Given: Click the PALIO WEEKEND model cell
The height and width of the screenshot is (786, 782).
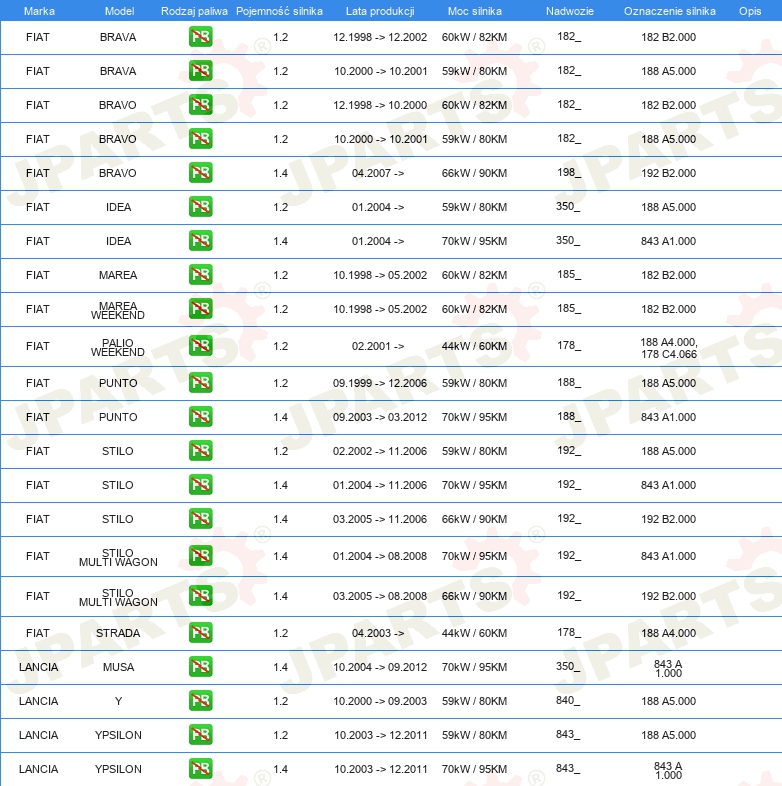Looking at the screenshot, I should coord(118,347).
